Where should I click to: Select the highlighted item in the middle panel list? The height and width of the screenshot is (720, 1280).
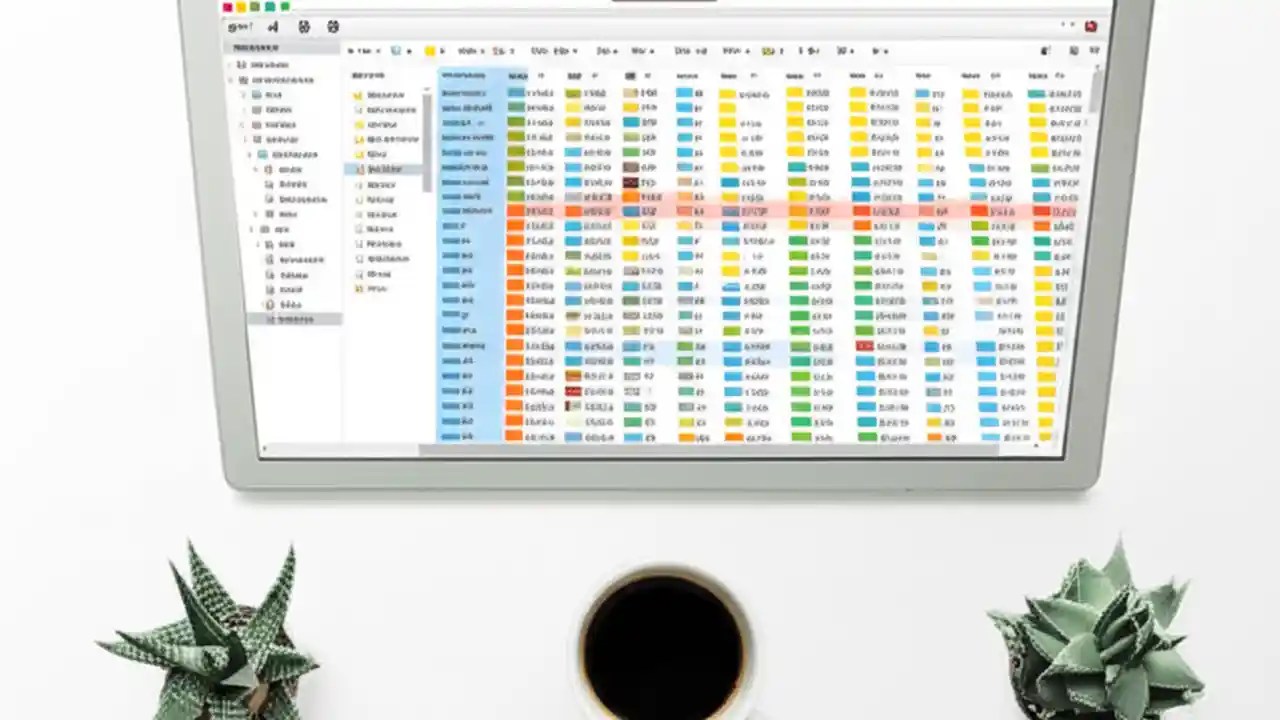coord(390,170)
